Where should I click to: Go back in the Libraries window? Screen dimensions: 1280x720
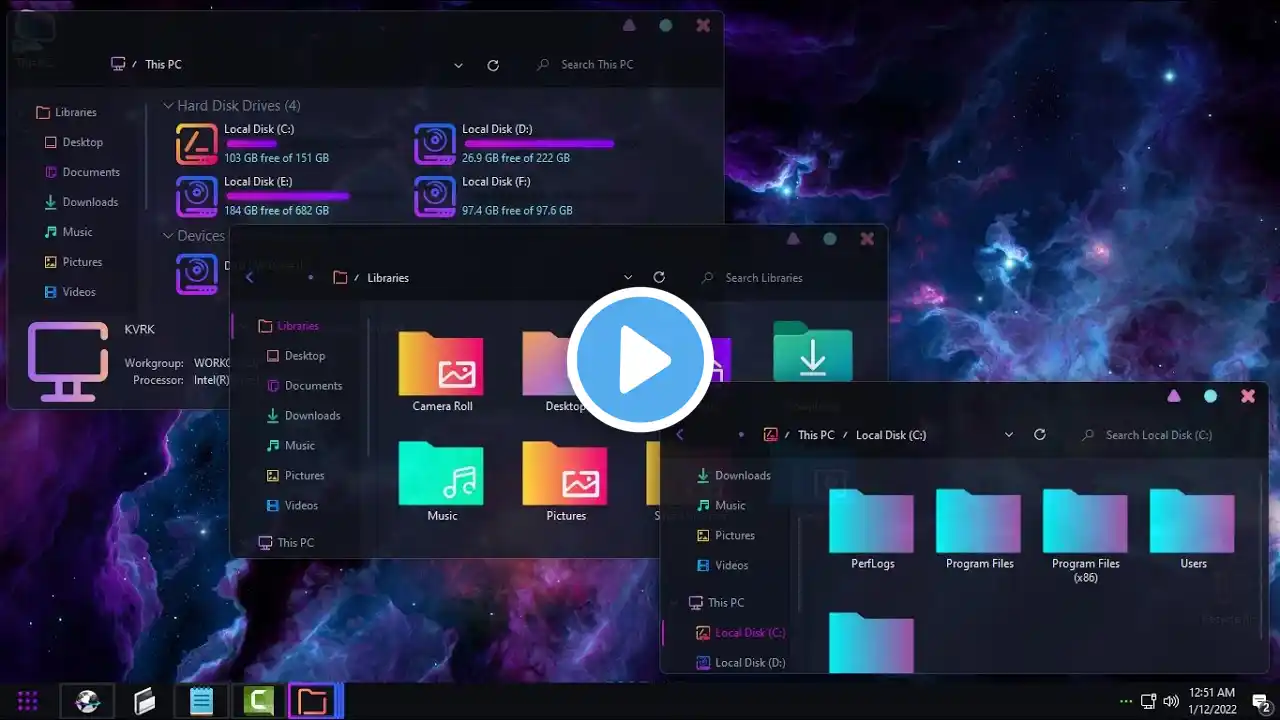click(250, 277)
